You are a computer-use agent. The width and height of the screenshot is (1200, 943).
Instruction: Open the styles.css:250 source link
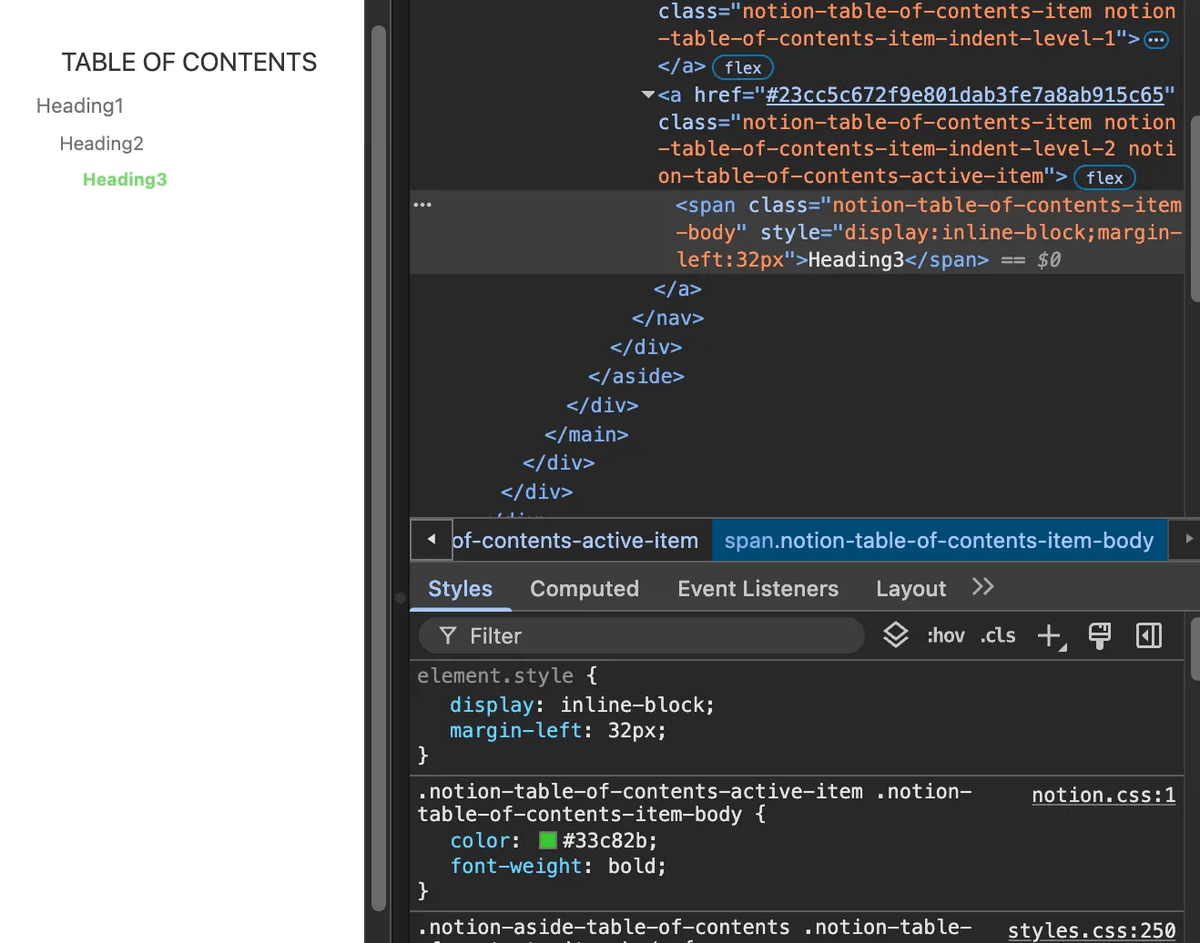pos(1092,931)
